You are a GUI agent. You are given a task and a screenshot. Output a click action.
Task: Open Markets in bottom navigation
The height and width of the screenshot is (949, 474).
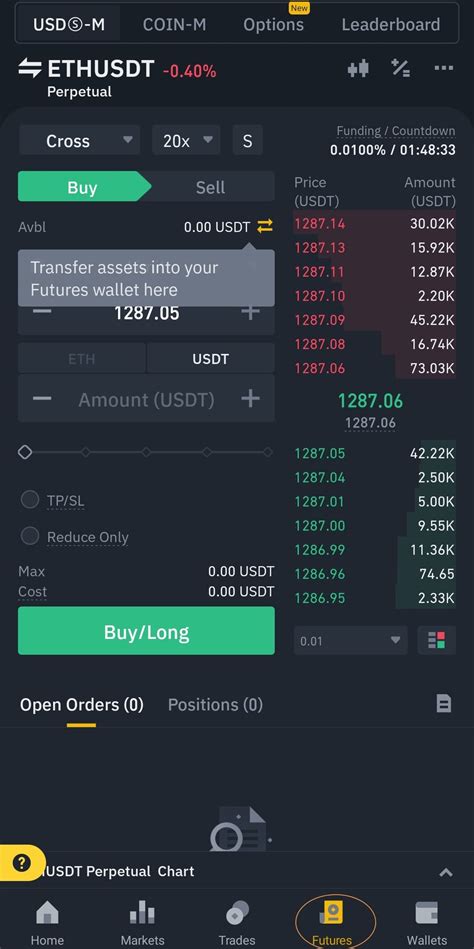point(142,922)
